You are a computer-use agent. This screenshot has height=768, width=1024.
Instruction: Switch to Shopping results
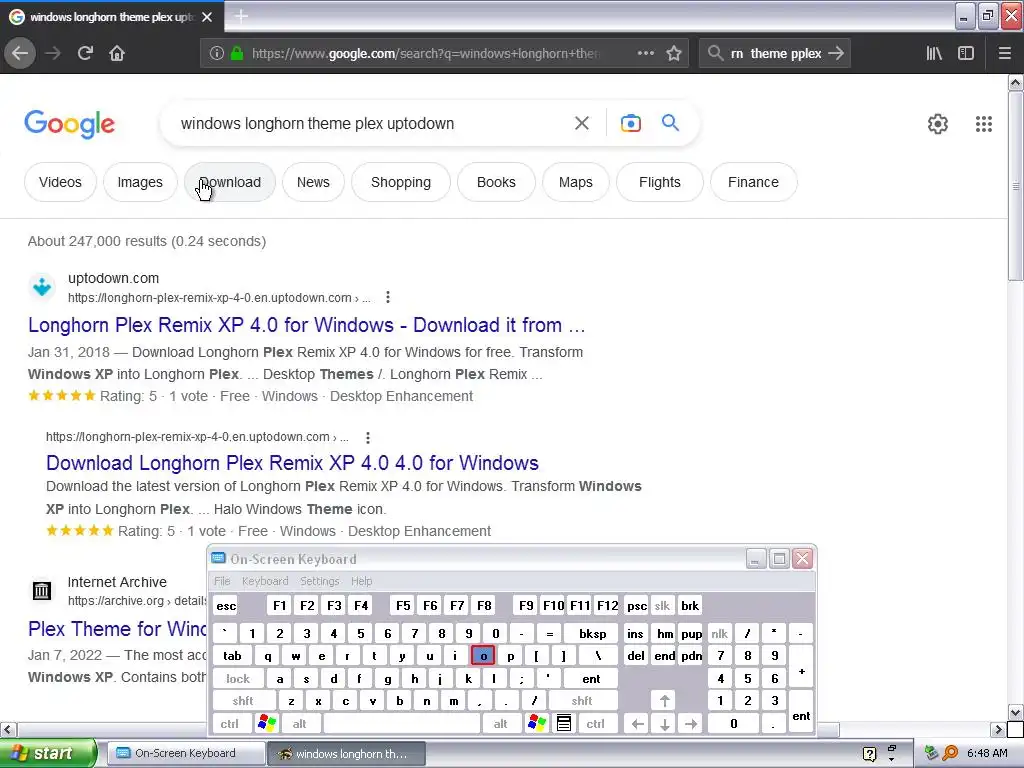(401, 182)
